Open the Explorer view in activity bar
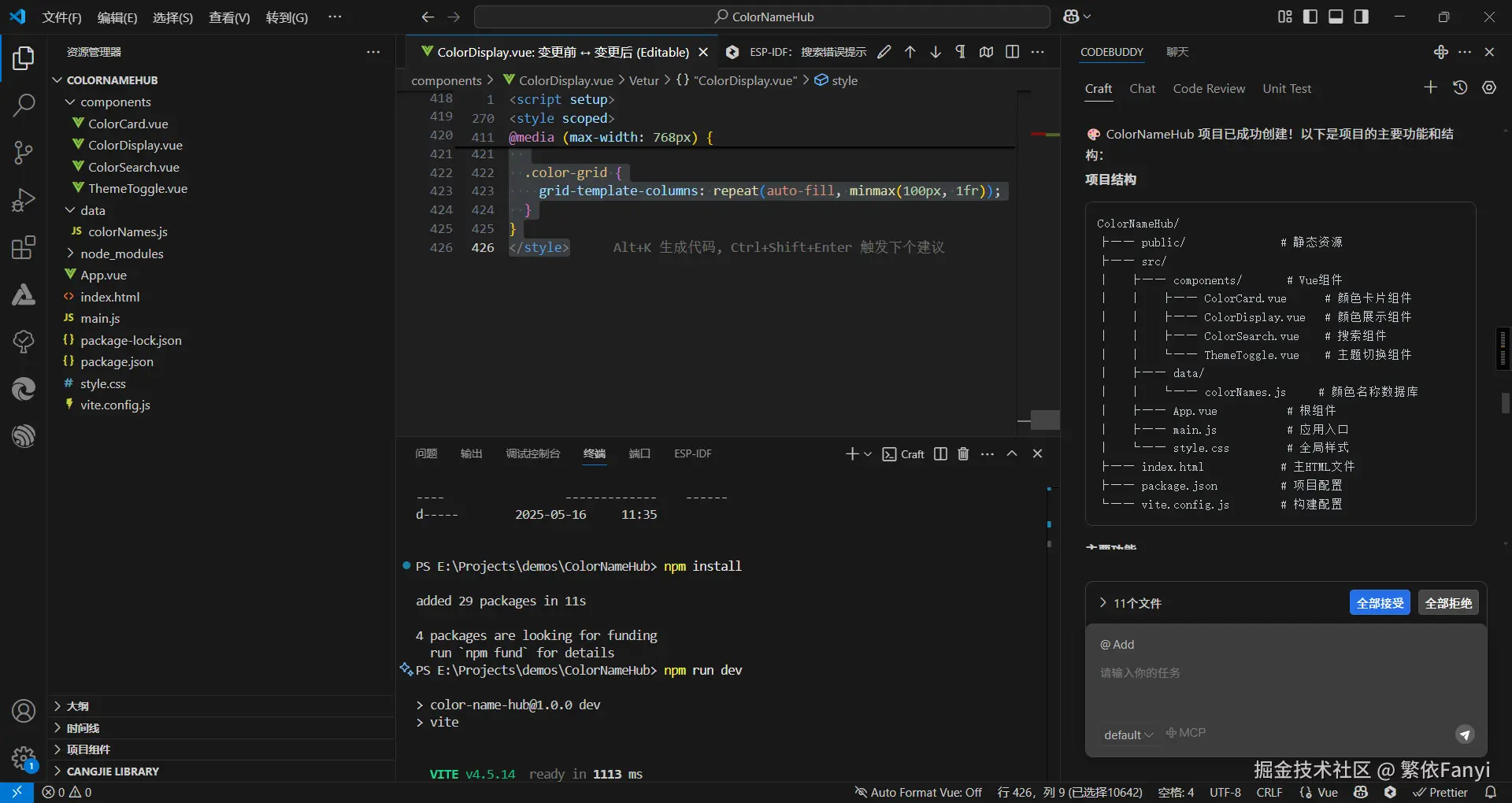The width and height of the screenshot is (1512, 803). (24, 58)
